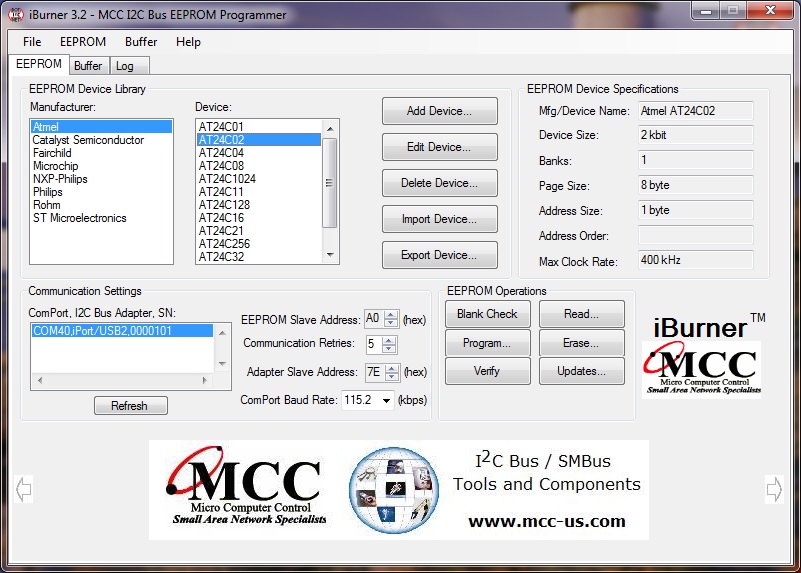Click the ComPort list scroll-right arrow
801x573 pixels.
(204, 380)
